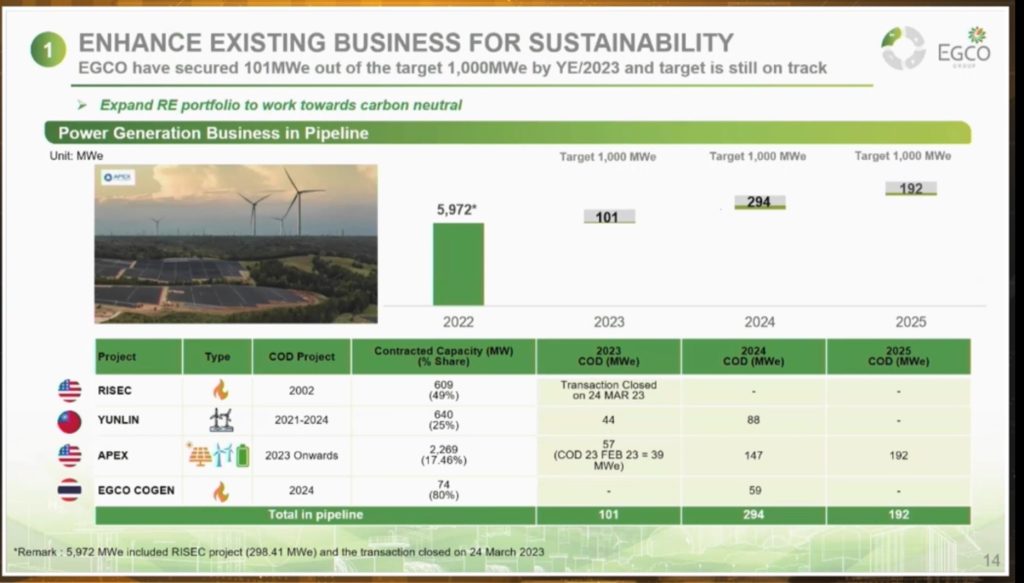
Task: Click the 2024 axis label
Action: click(760, 322)
